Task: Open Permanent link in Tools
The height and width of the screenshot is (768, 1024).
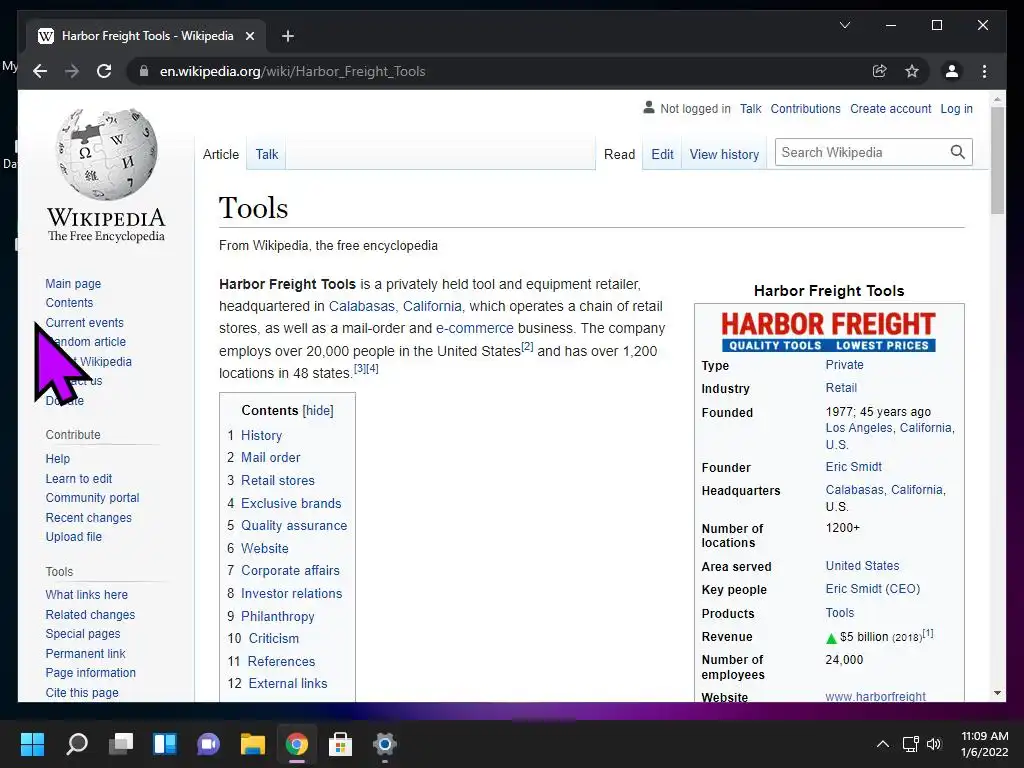Action: point(86,653)
